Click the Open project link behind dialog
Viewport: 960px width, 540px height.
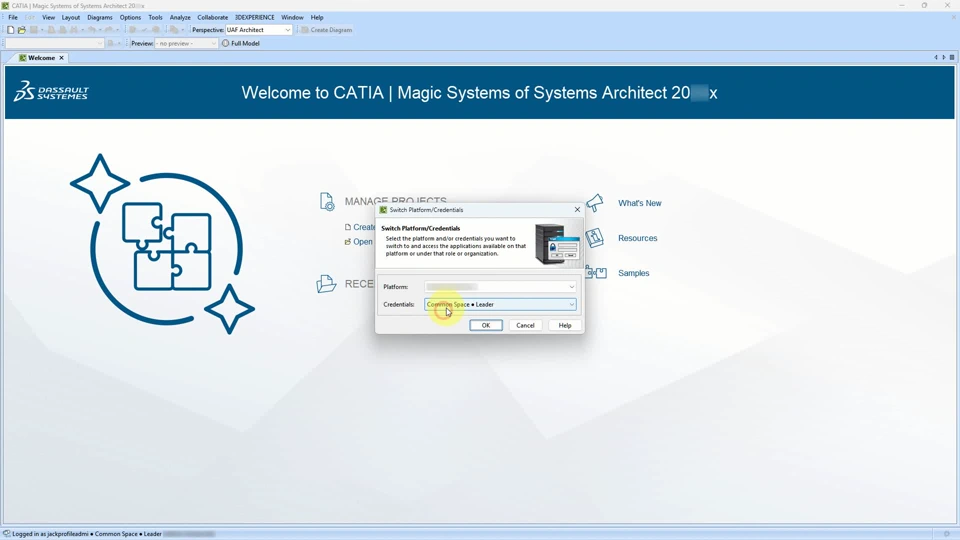click(x=359, y=242)
